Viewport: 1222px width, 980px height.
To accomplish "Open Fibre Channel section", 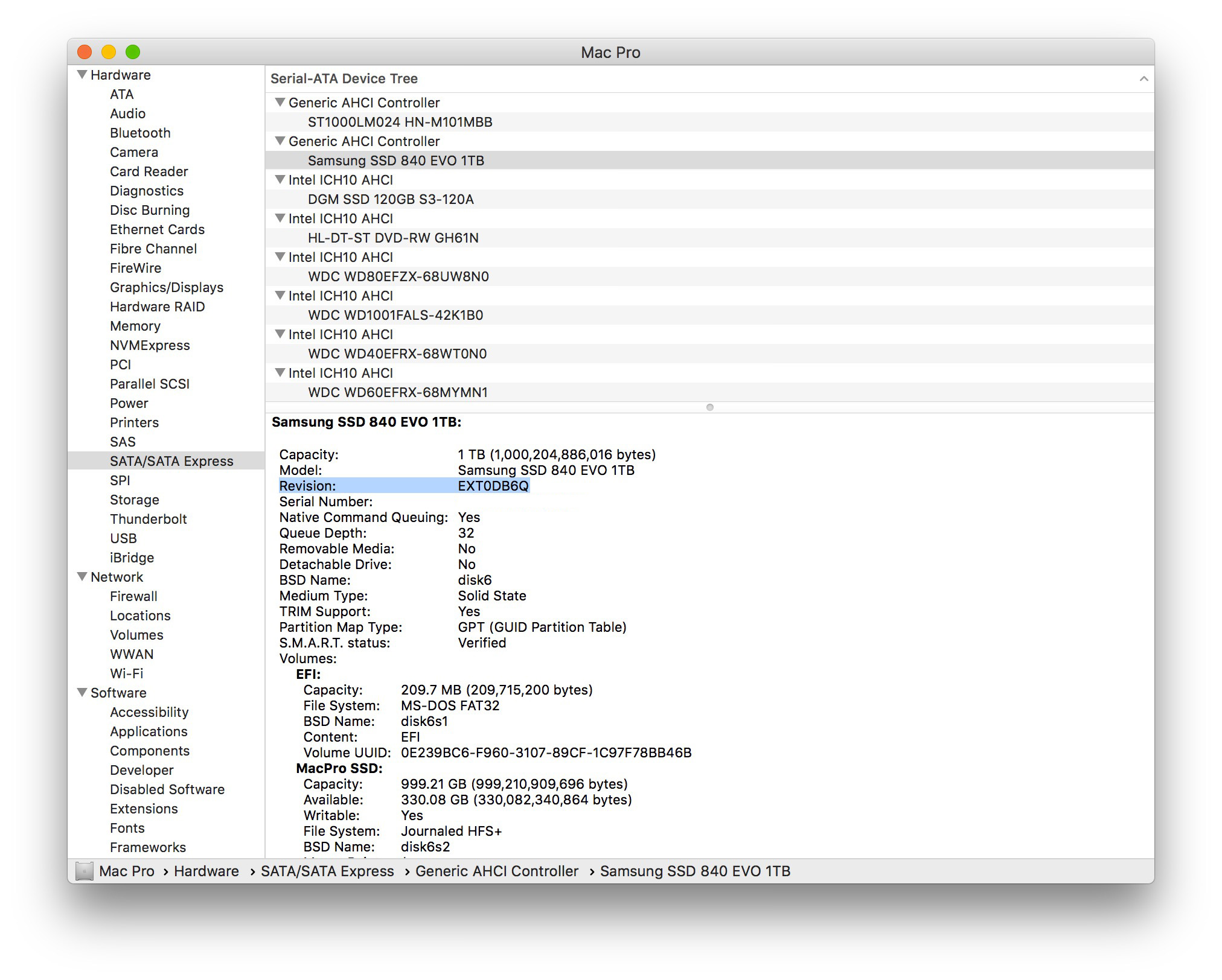I will (153, 249).
